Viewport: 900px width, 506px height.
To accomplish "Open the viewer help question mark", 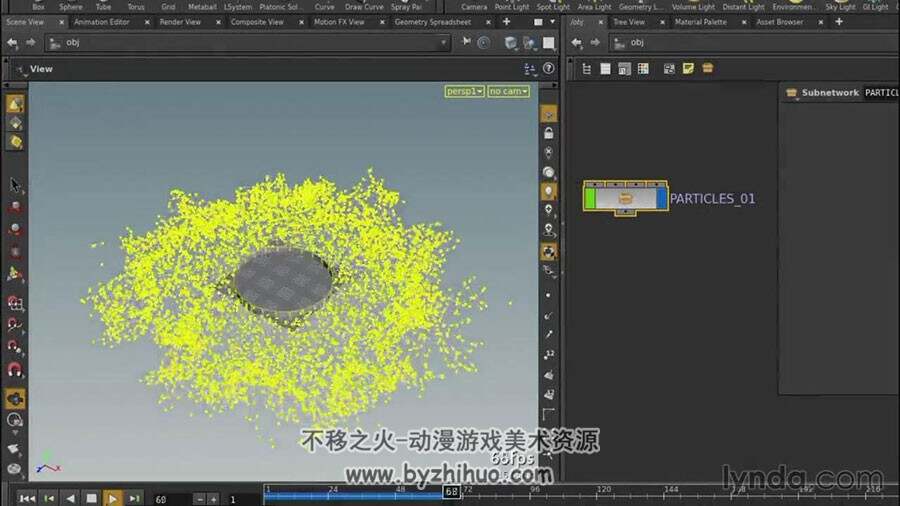I will click(x=549, y=69).
